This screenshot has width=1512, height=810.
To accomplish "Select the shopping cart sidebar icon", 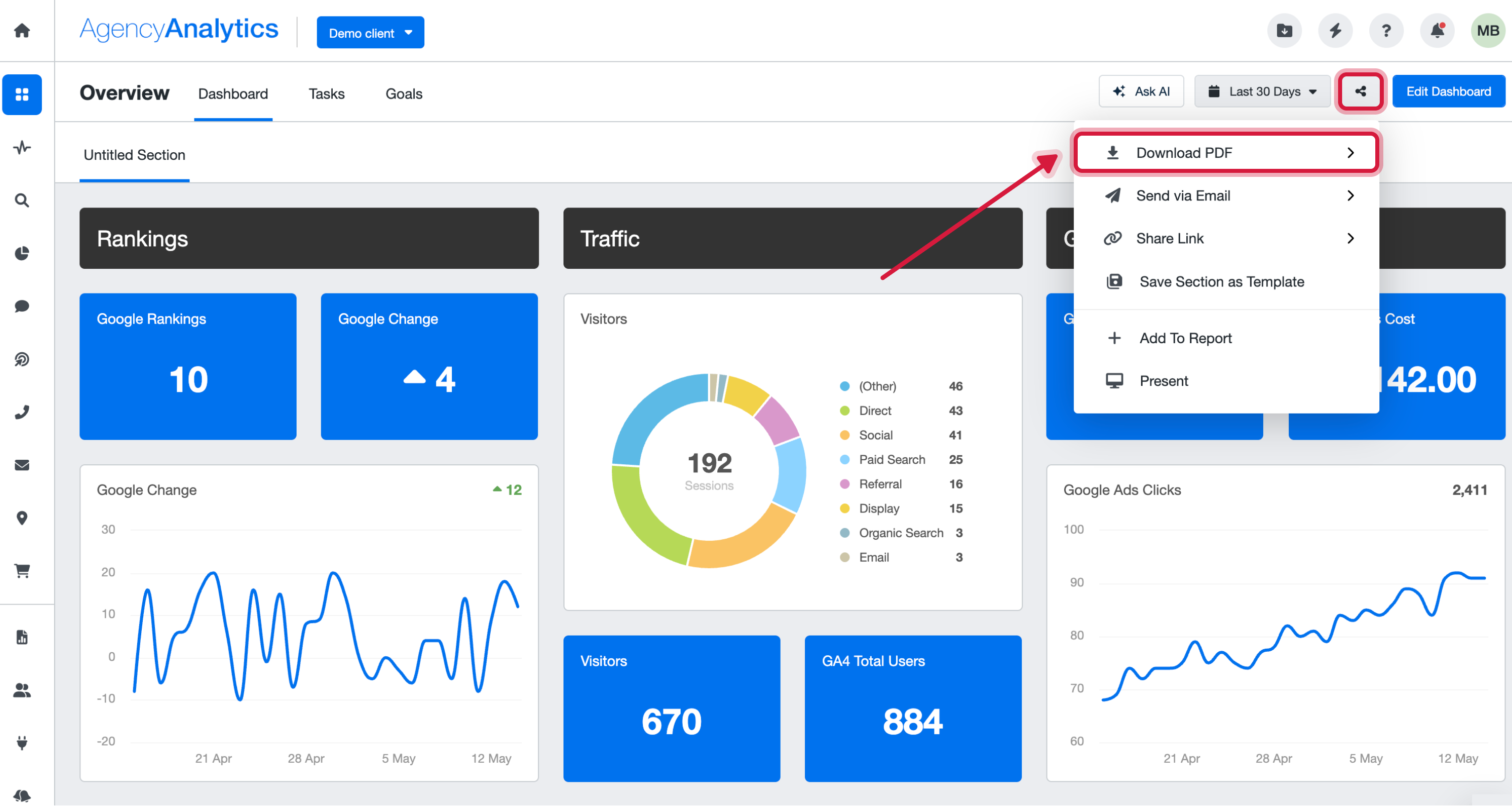I will [22, 570].
